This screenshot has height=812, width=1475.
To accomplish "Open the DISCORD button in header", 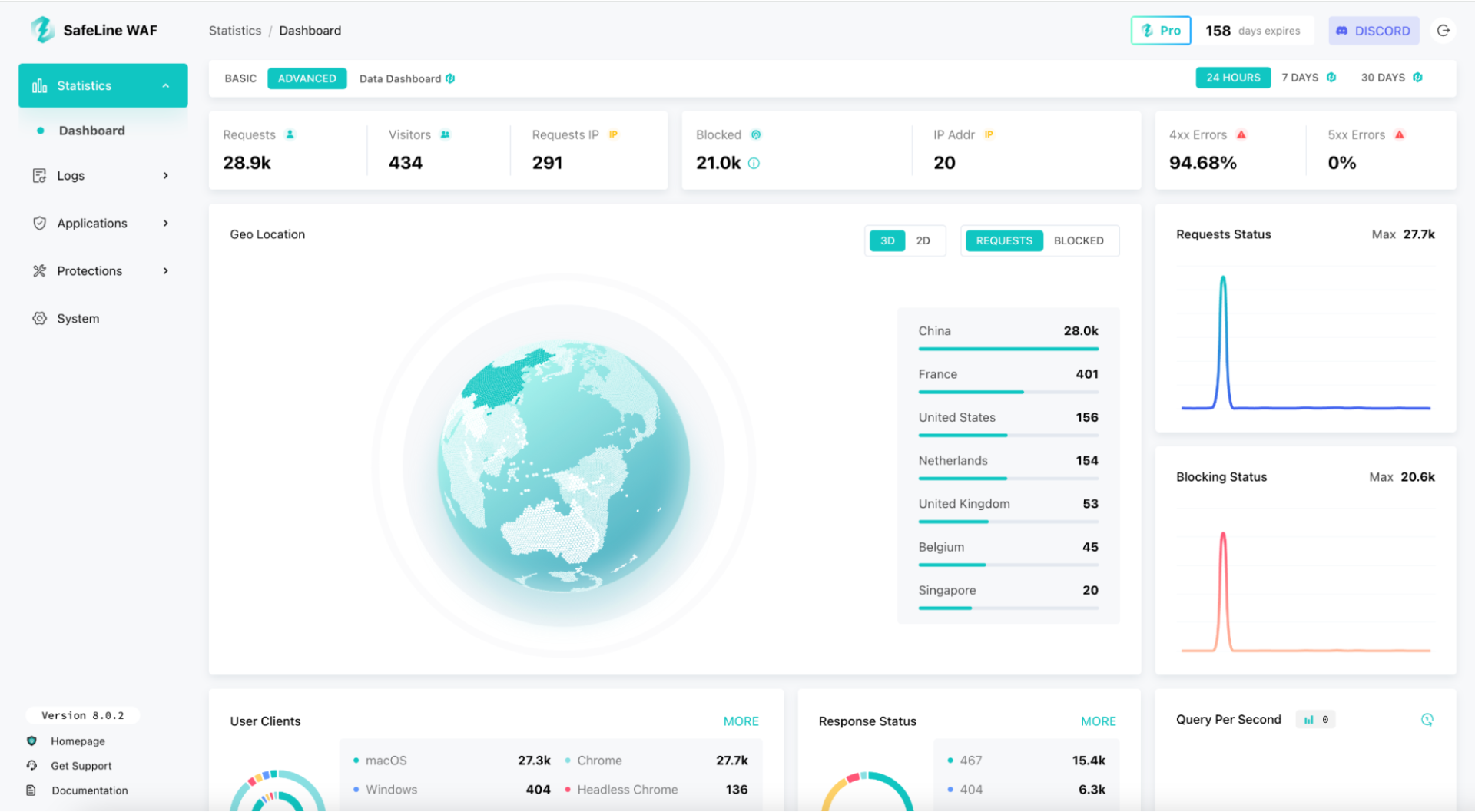I will (x=1373, y=31).
